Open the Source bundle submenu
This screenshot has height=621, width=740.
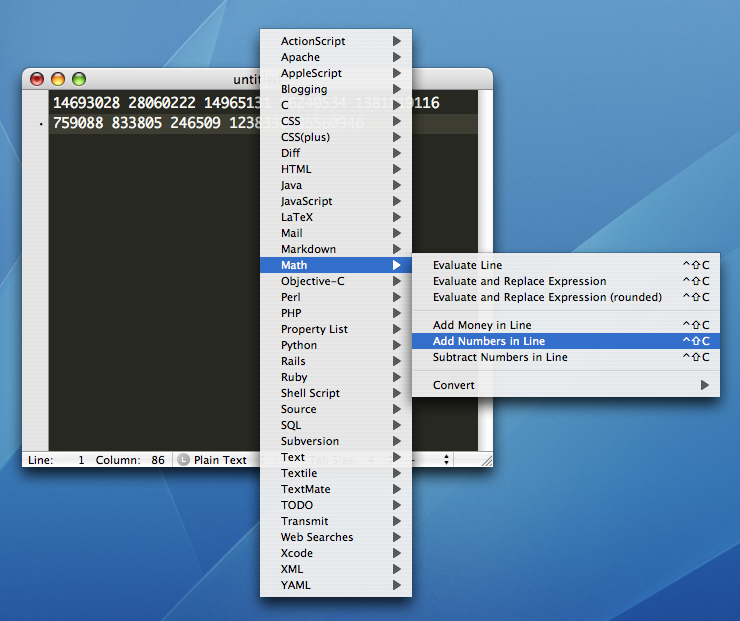pyautogui.click(x=336, y=409)
